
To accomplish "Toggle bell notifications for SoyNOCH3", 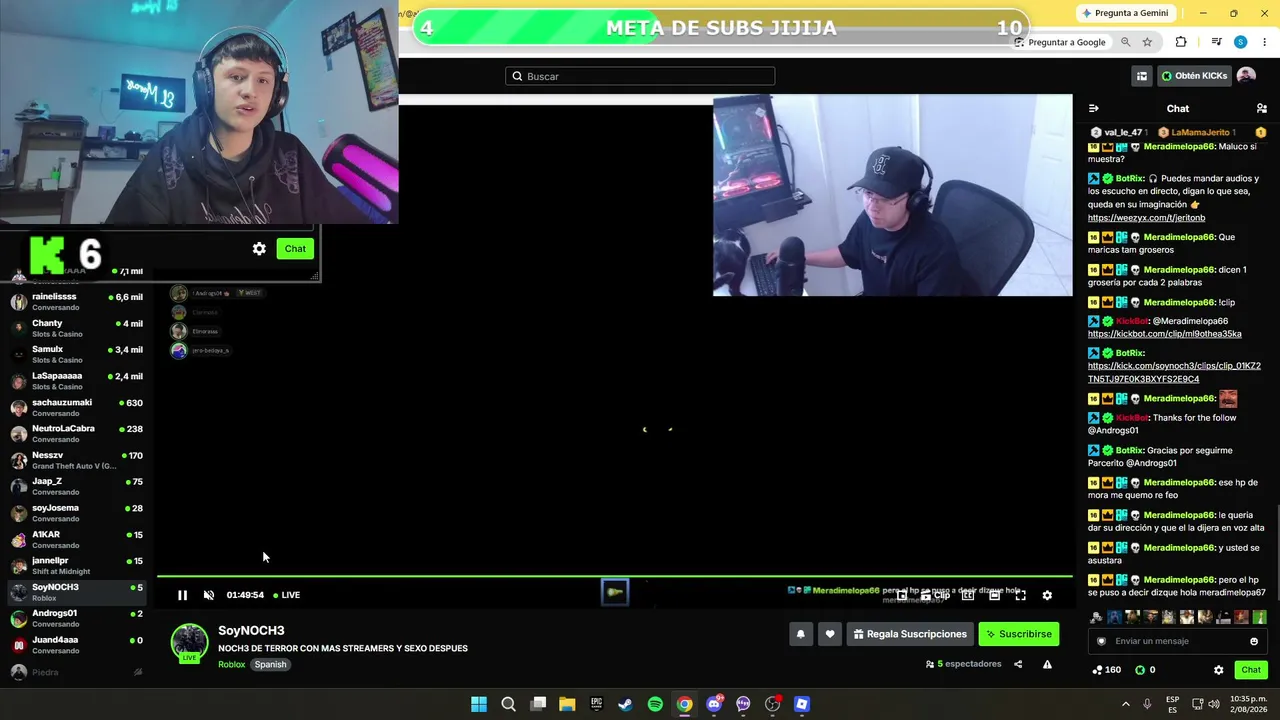I will click(x=800, y=633).
